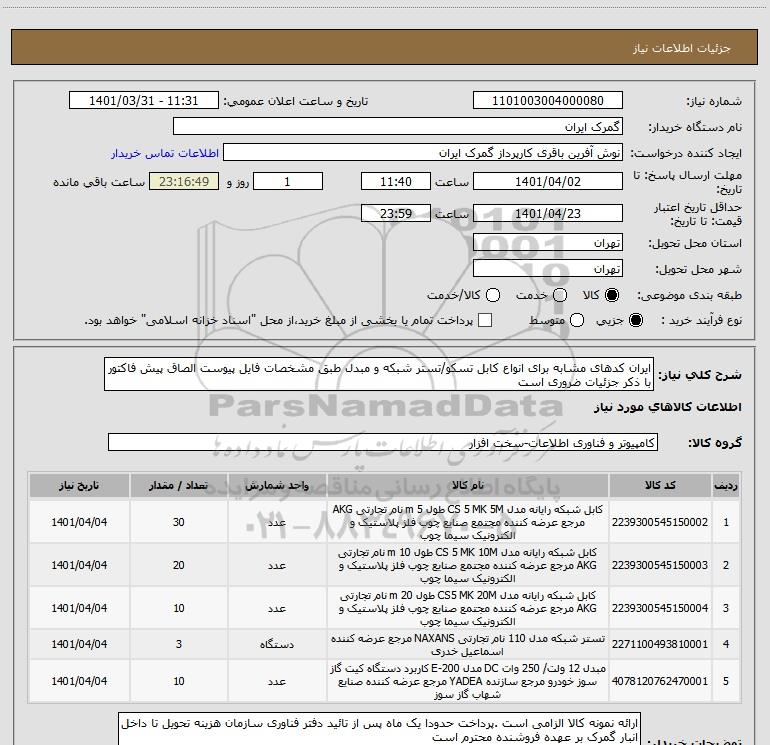The height and width of the screenshot is (745, 770).
Task: Click the need date 1401/04/04 in row 1
Action: [x=79, y=522]
